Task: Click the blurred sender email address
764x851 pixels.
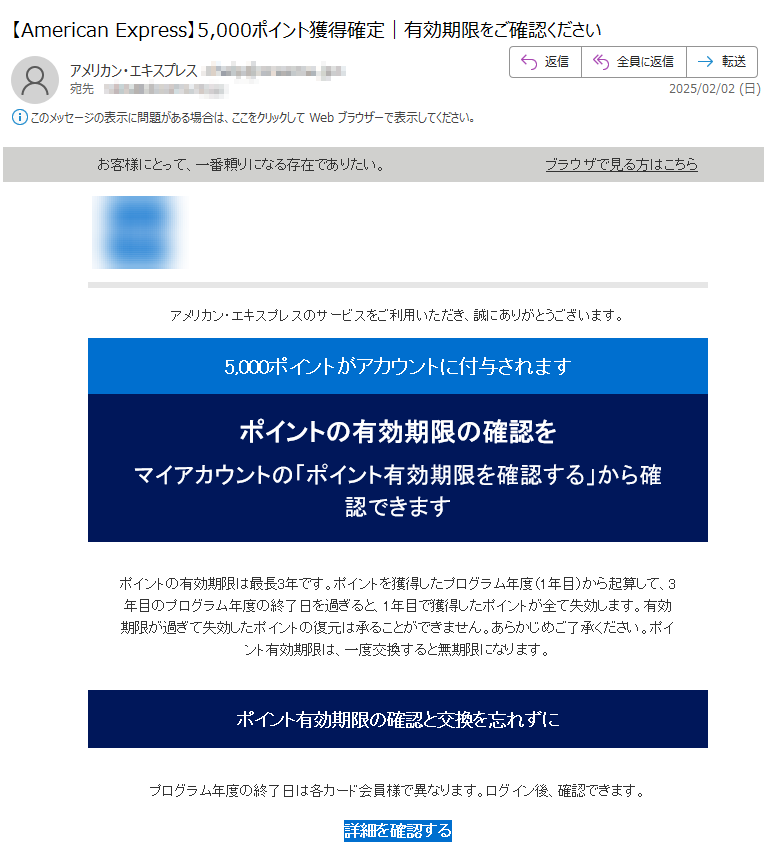Action: tap(274, 71)
